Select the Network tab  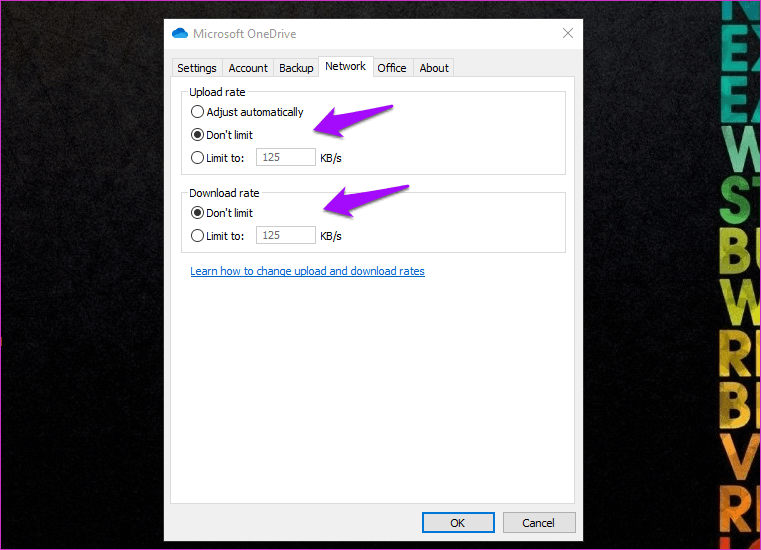point(346,66)
